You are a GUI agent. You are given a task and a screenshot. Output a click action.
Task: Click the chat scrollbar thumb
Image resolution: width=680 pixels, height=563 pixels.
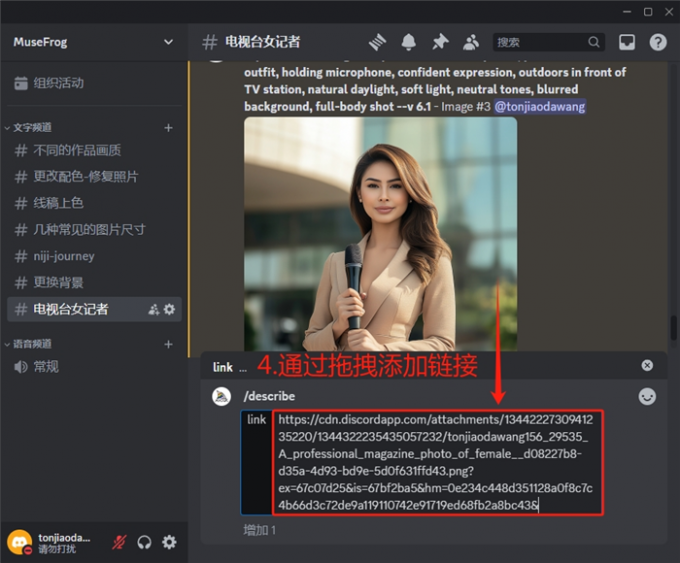tap(673, 328)
